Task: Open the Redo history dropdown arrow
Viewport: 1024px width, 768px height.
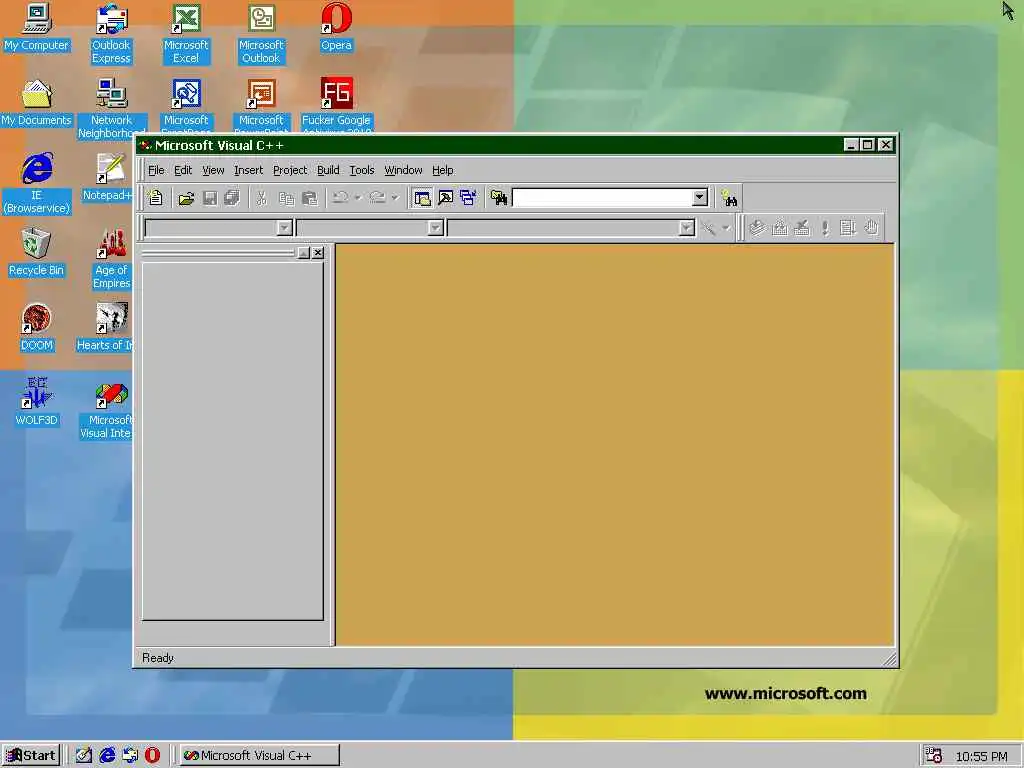Action: click(x=394, y=198)
